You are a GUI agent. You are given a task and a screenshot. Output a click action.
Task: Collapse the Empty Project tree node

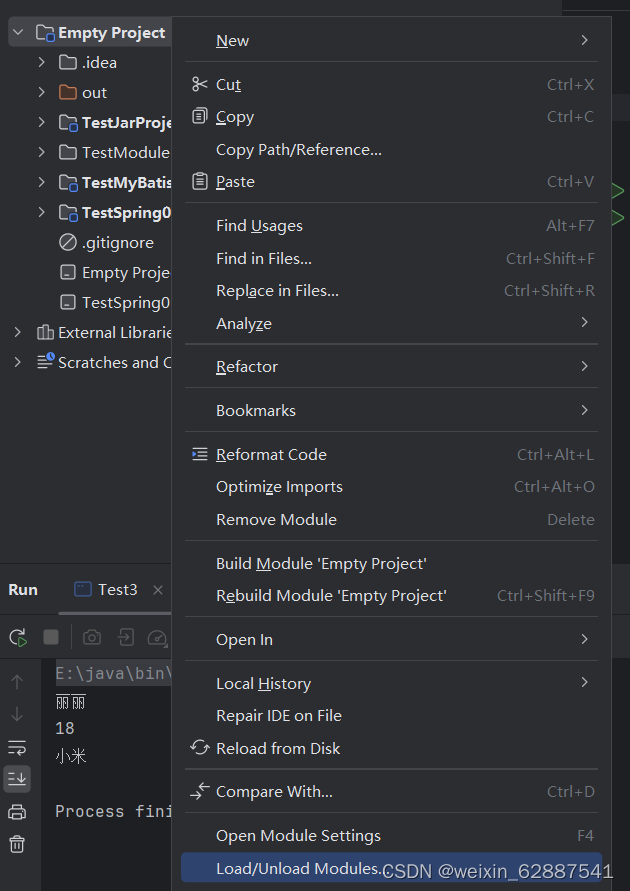coord(16,32)
